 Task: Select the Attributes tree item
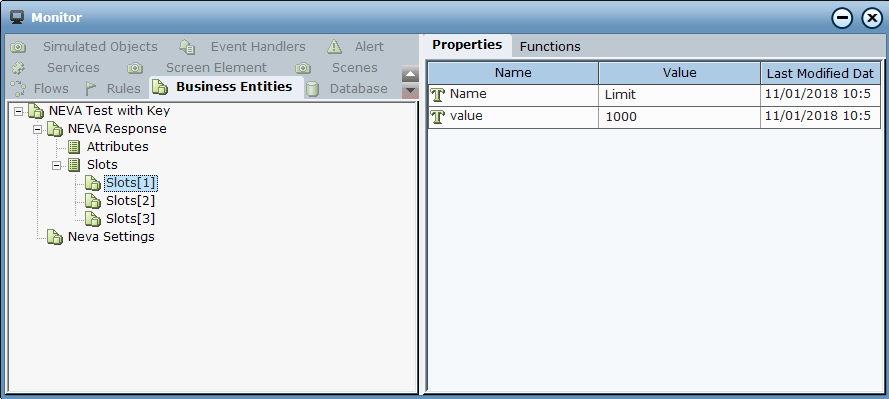click(x=117, y=147)
